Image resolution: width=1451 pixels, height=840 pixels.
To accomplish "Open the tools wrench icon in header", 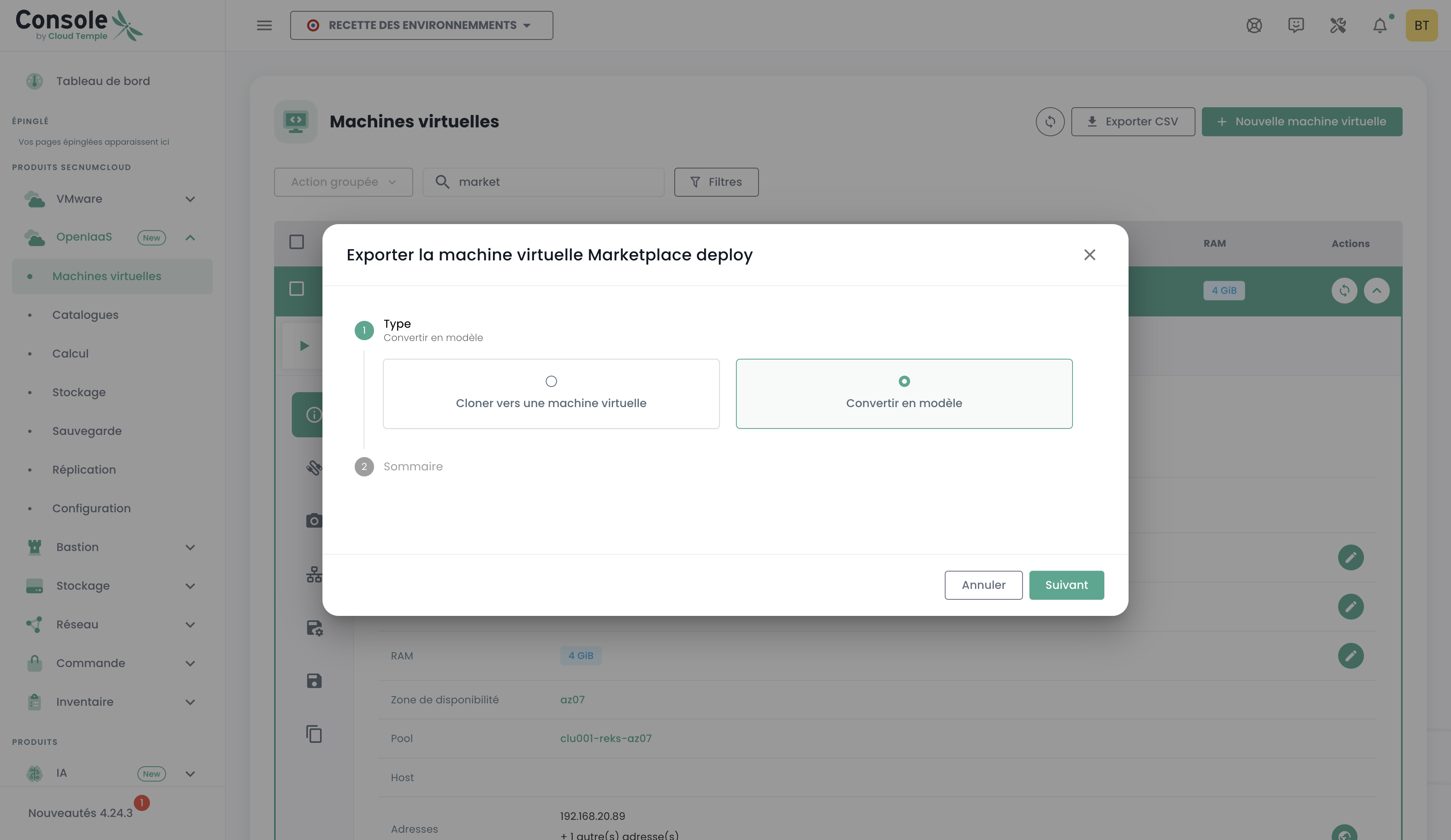I will click(x=1338, y=26).
